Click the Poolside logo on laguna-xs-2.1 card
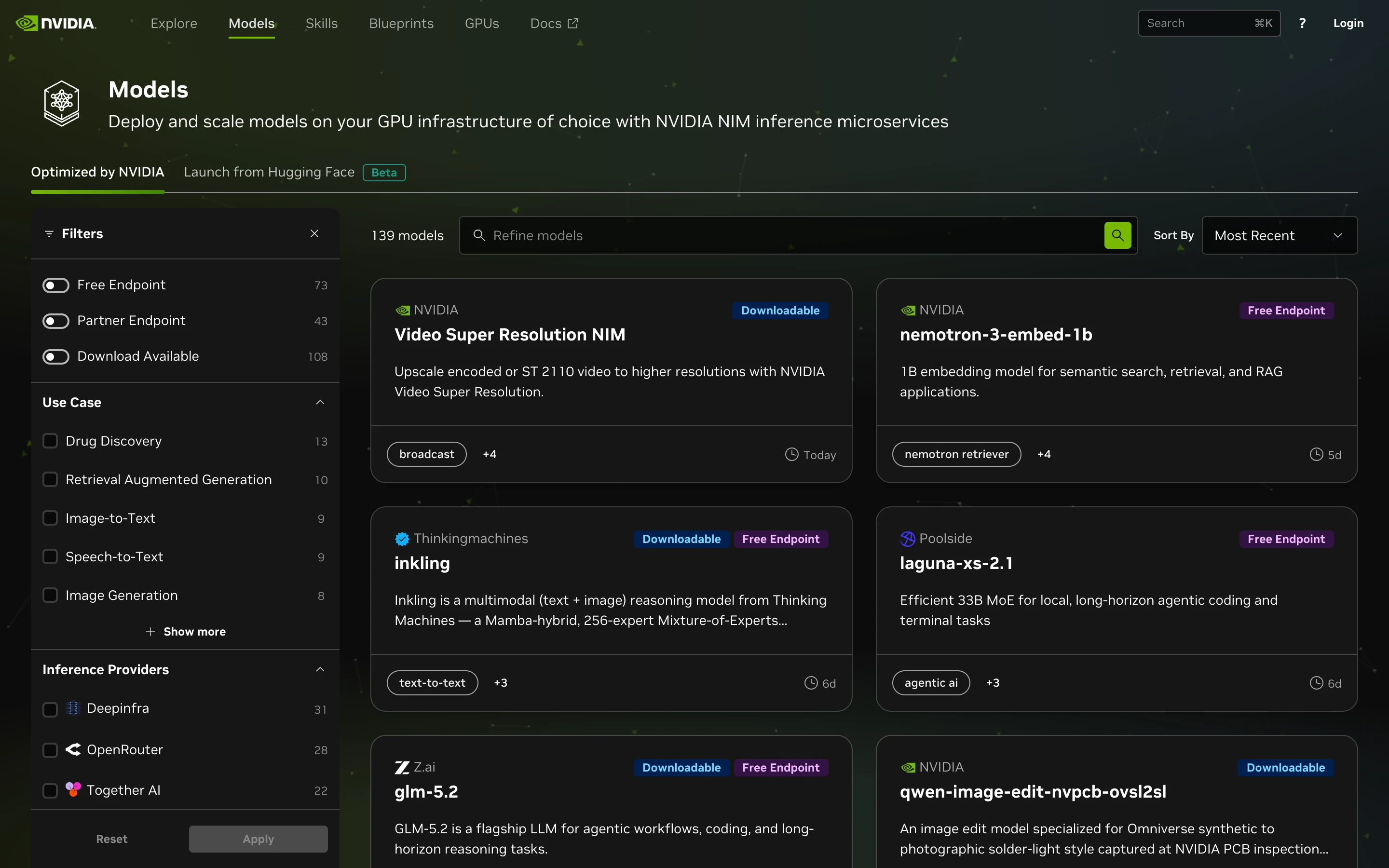This screenshot has height=868, width=1389. [x=908, y=539]
